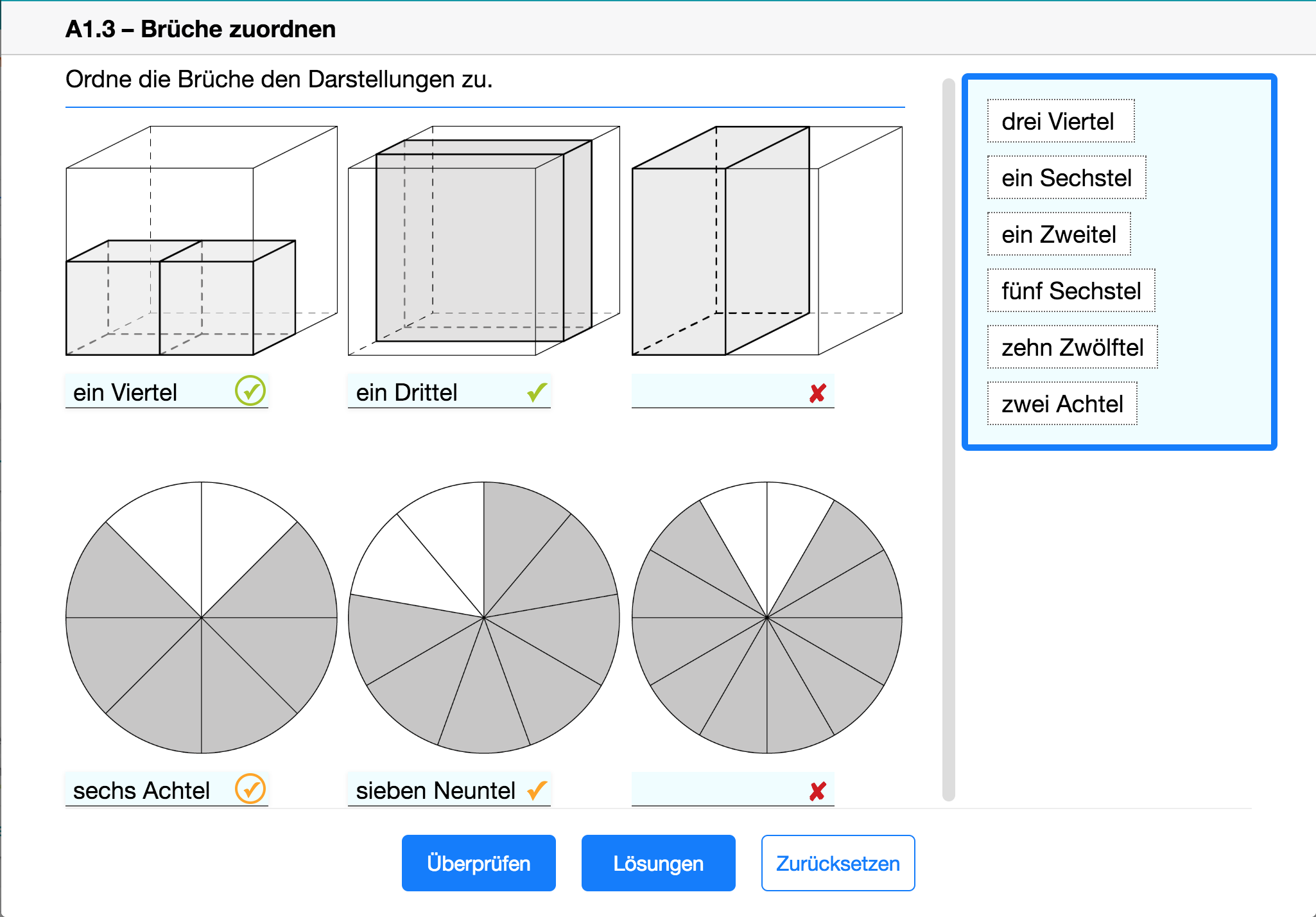This screenshot has width=1316, height=917.
Task: Select the 'drei Viertel' answer tile
Action: (x=1060, y=121)
